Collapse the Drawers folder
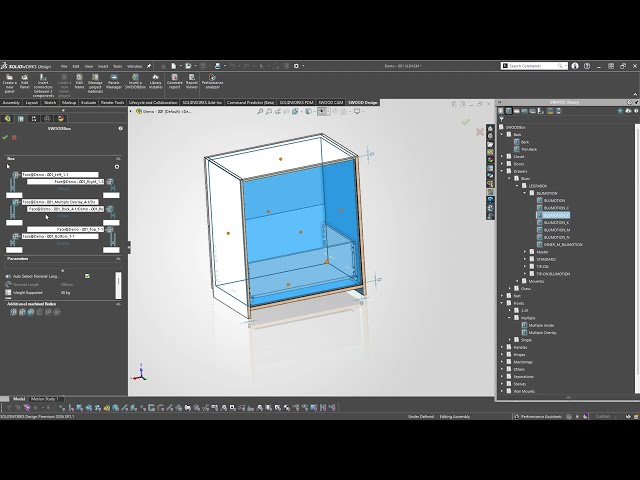Screen dimensions: 640x480 (502, 171)
